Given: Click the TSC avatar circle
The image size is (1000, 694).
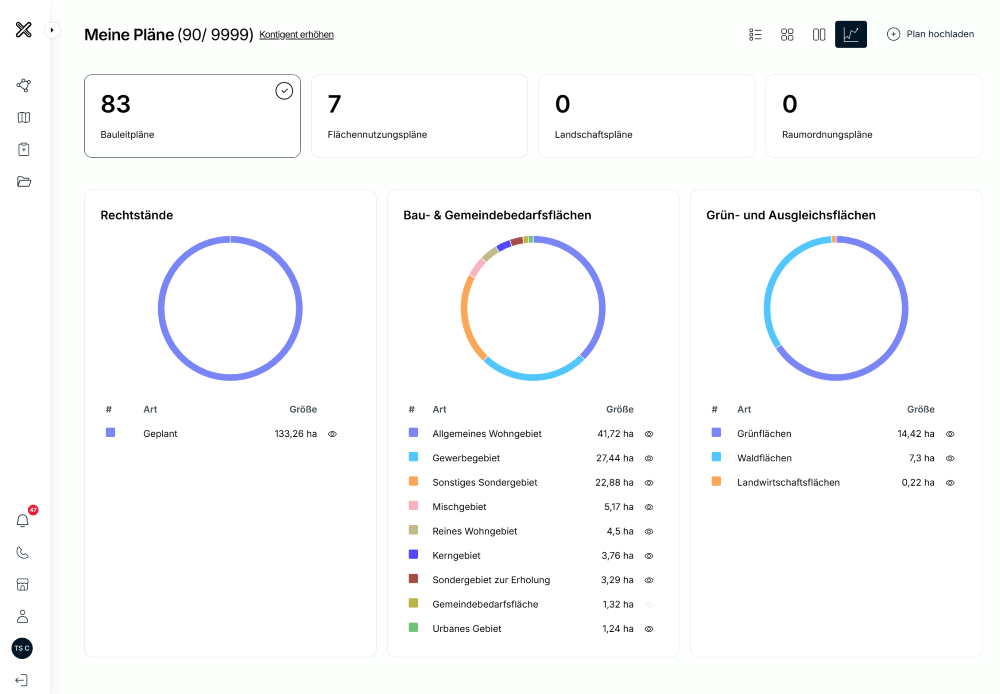Looking at the screenshot, I should 22,648.
